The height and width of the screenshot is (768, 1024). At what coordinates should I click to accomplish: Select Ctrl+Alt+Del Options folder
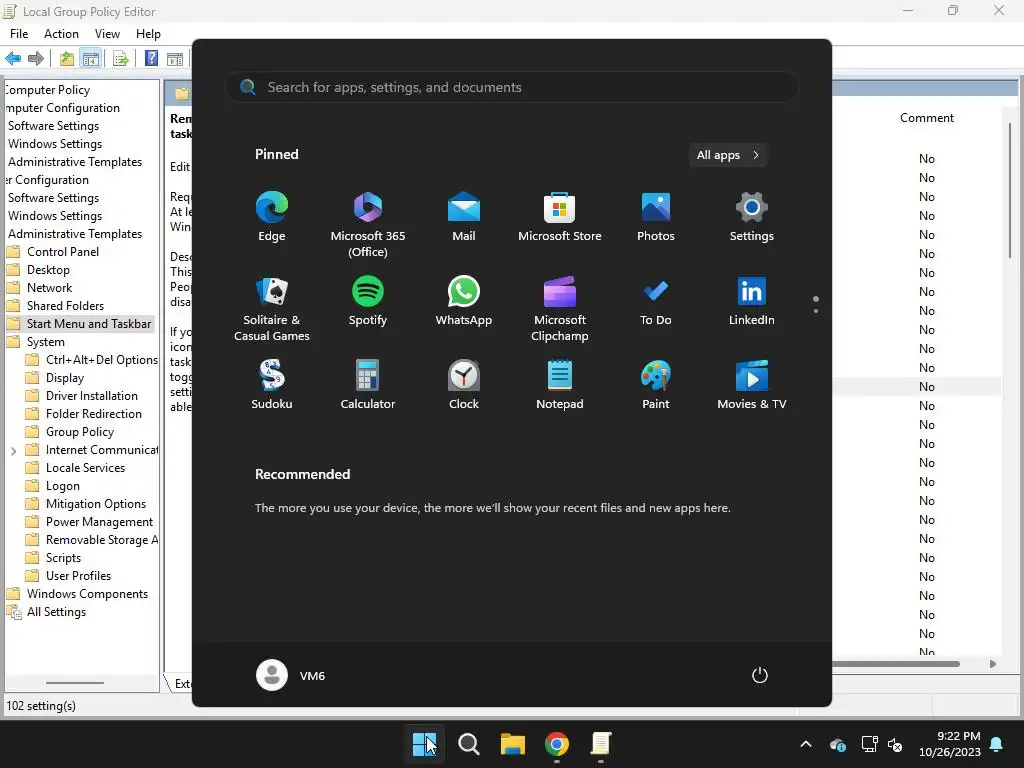pyautogui.click(x=101, y=360)
